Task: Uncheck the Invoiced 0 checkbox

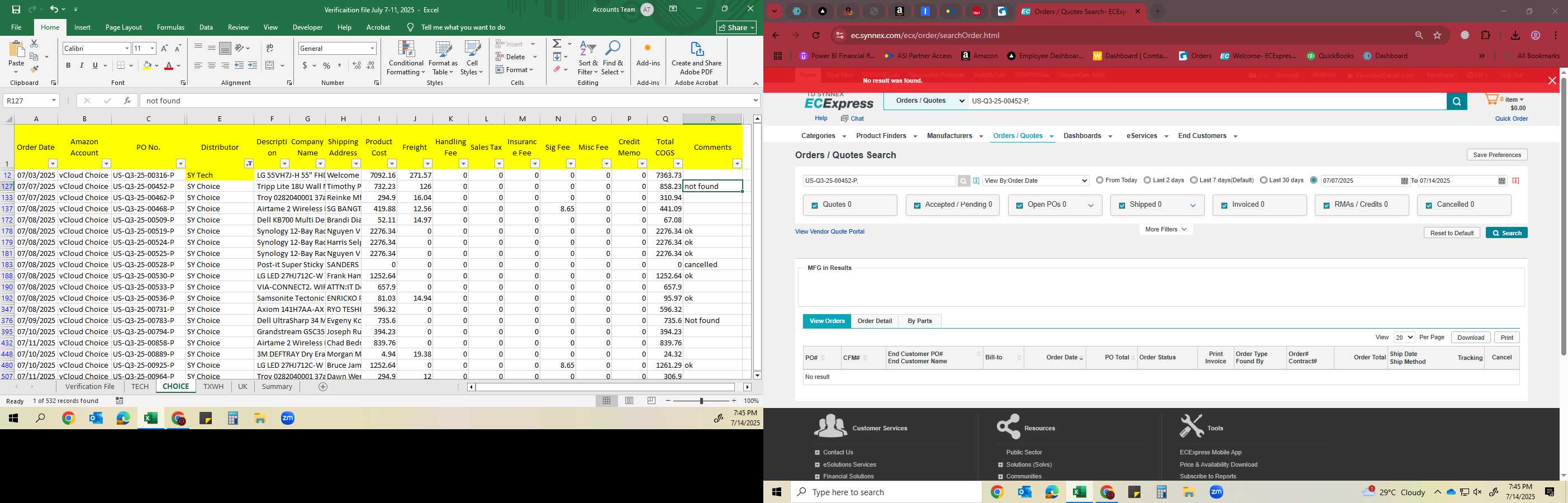Action: tap(1224, 206)
